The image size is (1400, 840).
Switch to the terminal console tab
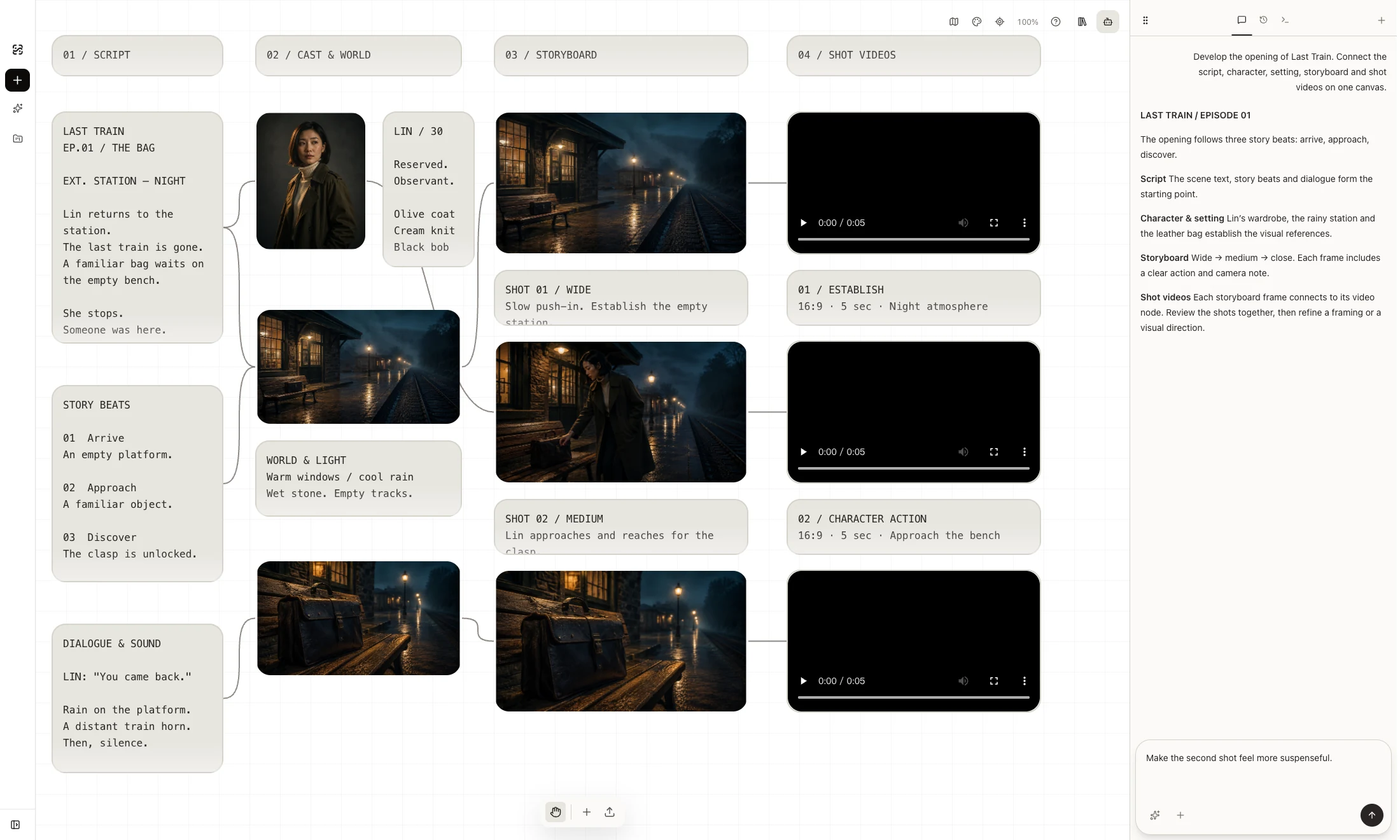click(1285, 20)
